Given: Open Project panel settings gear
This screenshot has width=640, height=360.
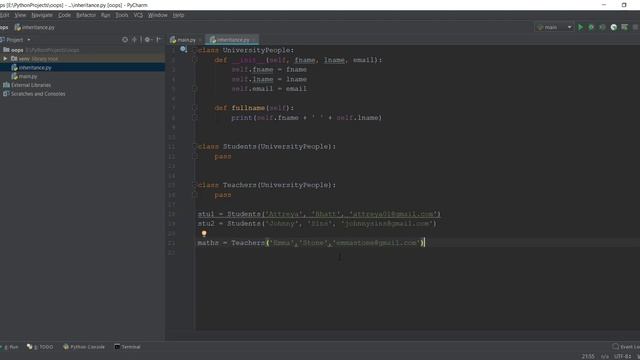Looking at the screenshot, I should [148, 40].
